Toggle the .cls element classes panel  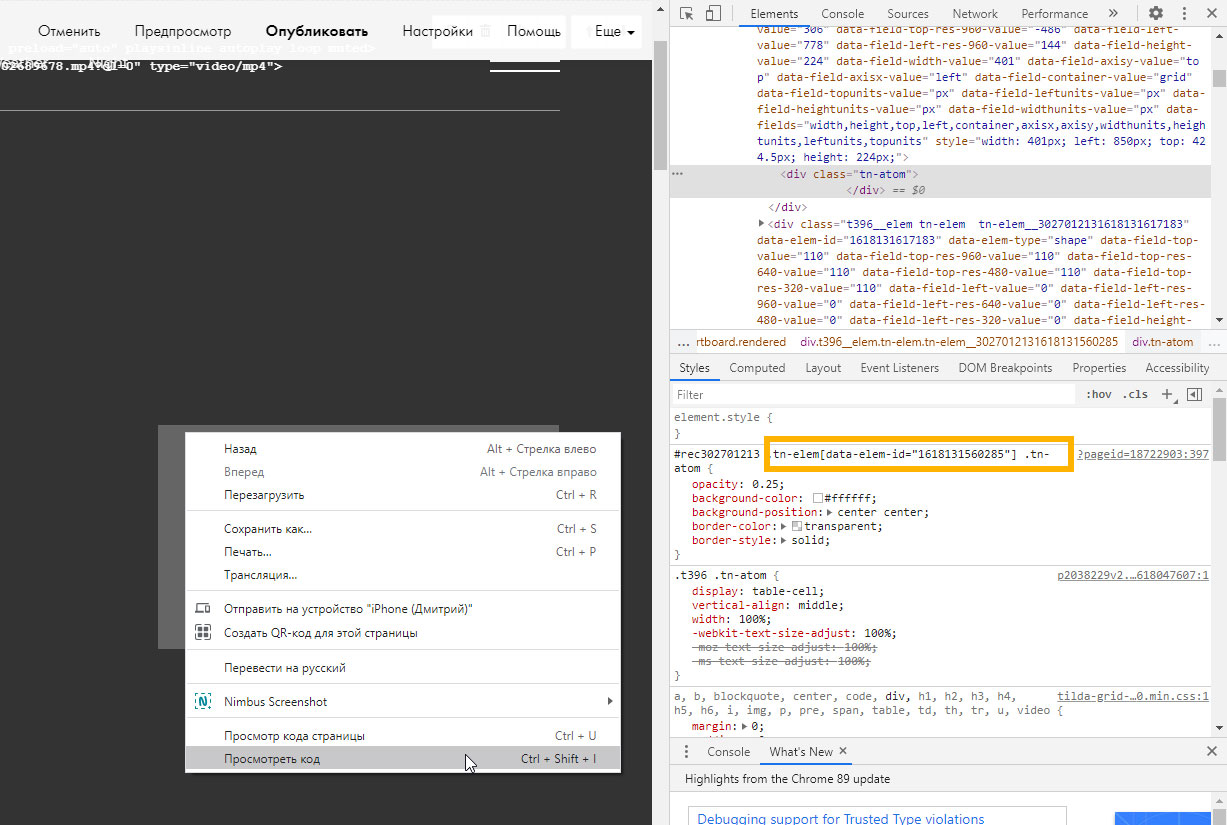click(x=1135, y=395)
